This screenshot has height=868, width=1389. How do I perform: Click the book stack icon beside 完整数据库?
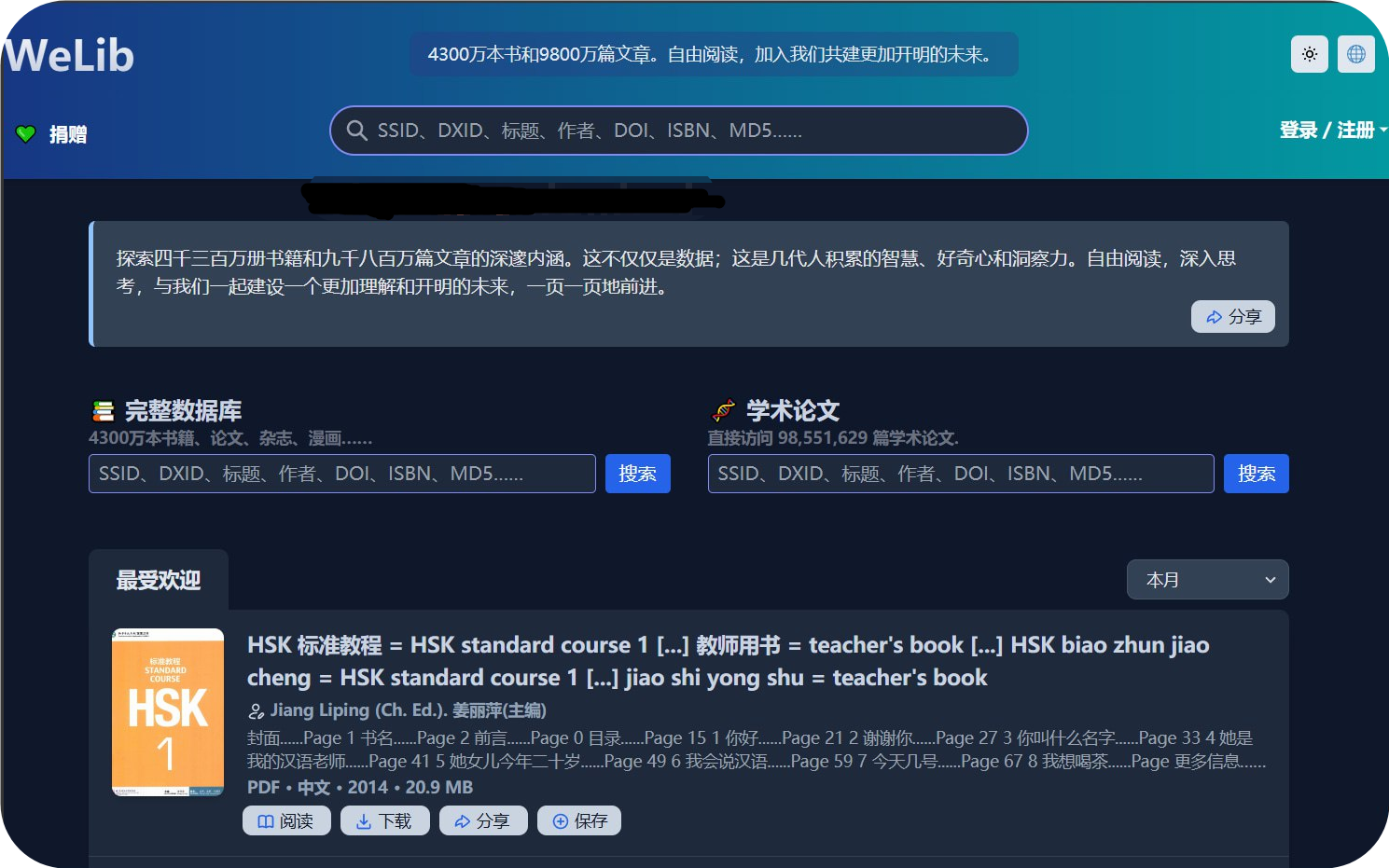click(x=103, y=409)
